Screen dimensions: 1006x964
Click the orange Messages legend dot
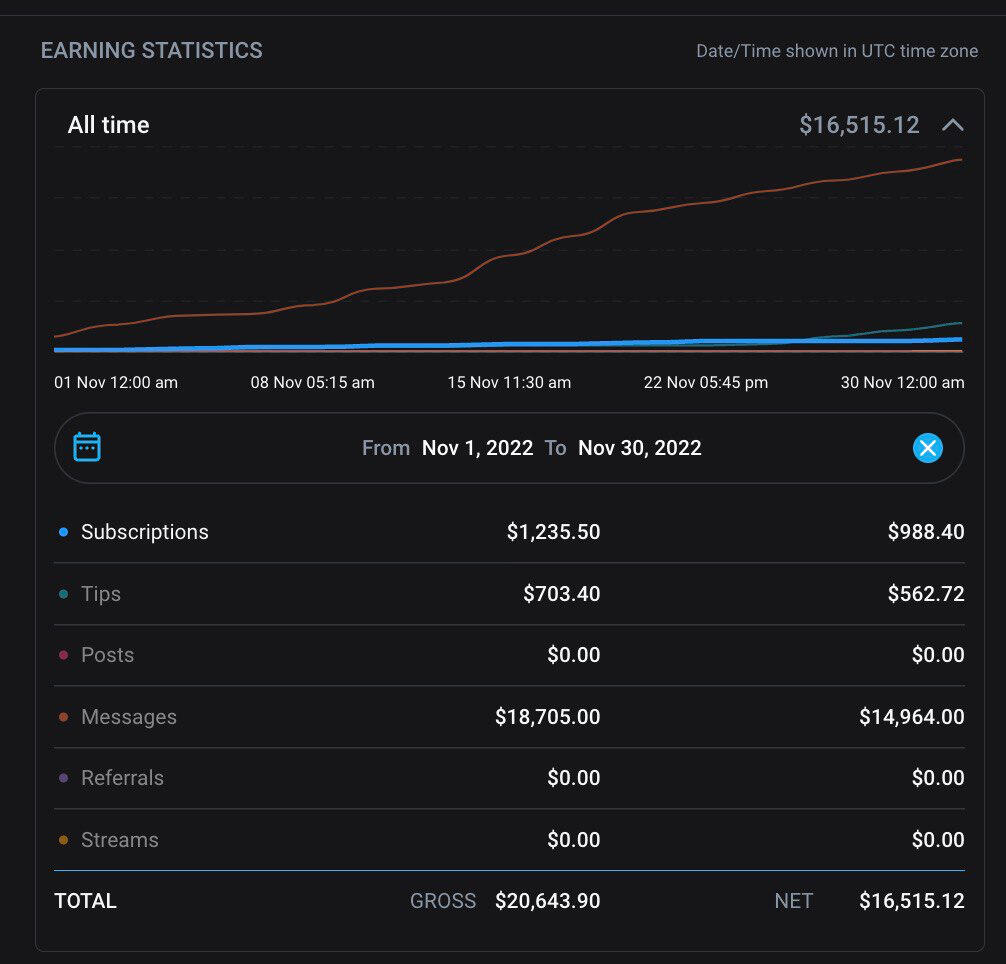[64, 717]
